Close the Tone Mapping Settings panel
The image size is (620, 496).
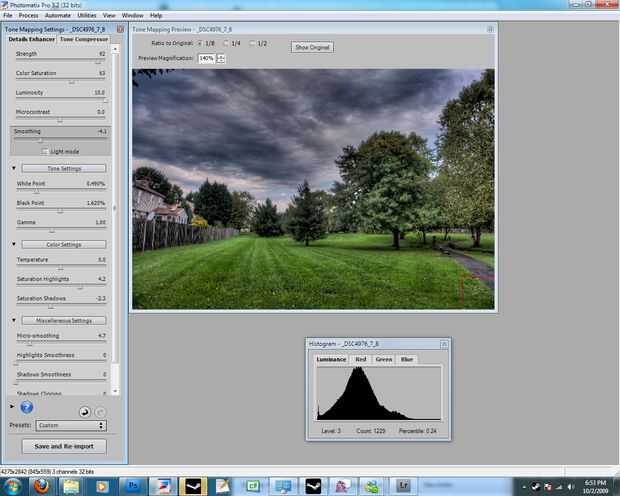[120, 29]
